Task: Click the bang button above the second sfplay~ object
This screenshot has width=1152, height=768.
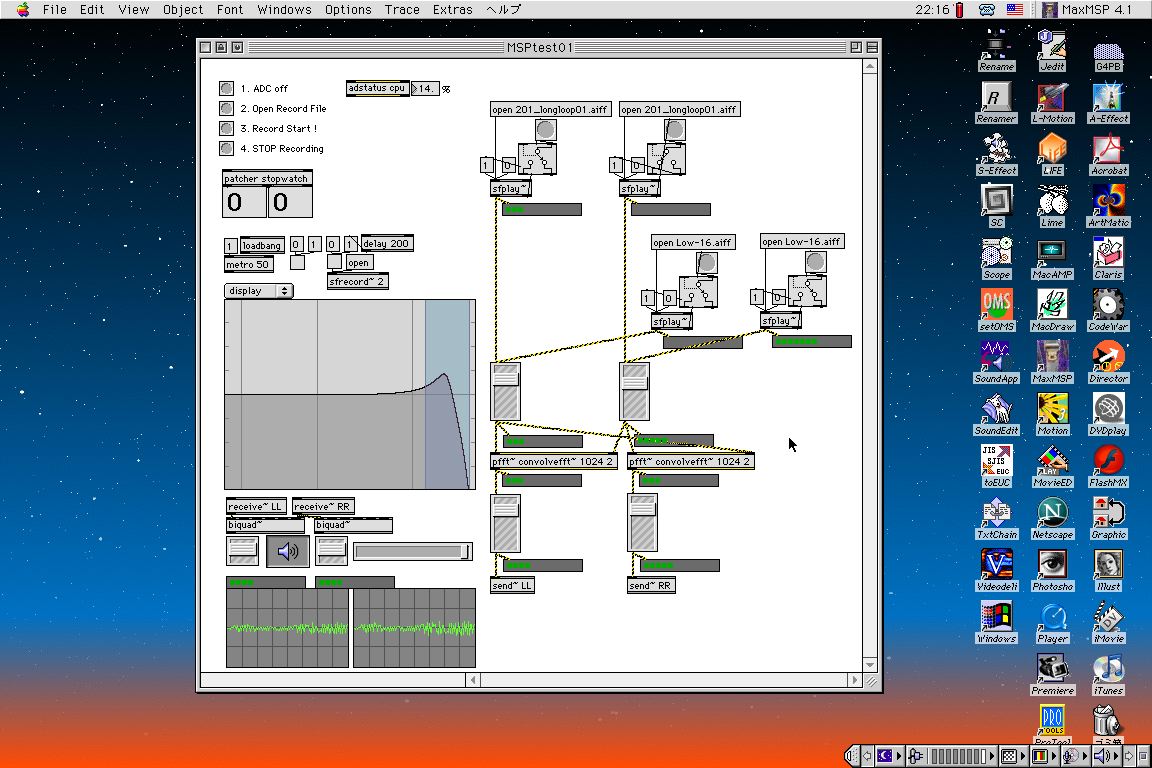Action: [x=675, y=130]
